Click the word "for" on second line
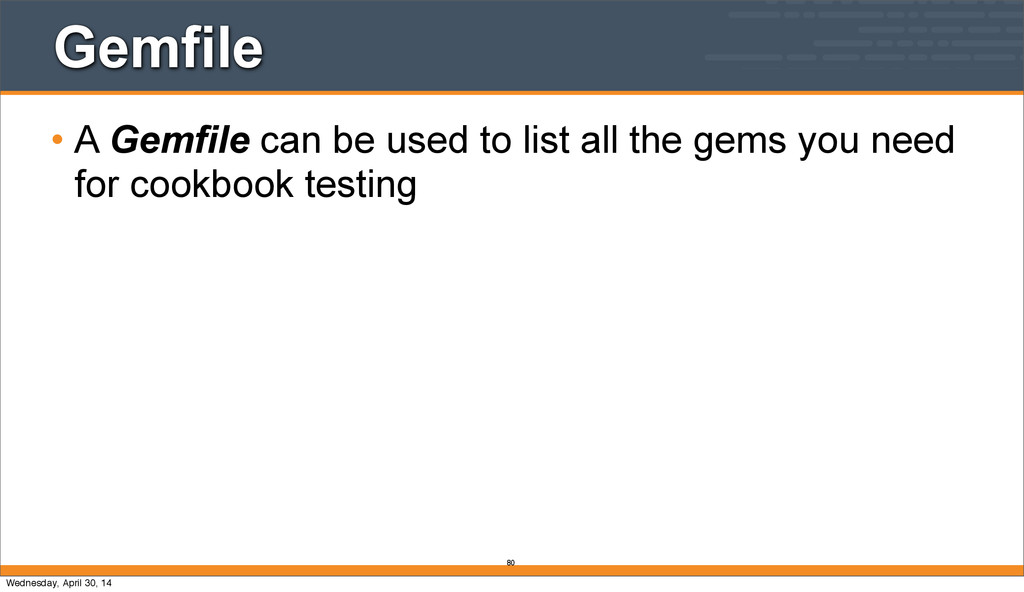 (96, 185)
